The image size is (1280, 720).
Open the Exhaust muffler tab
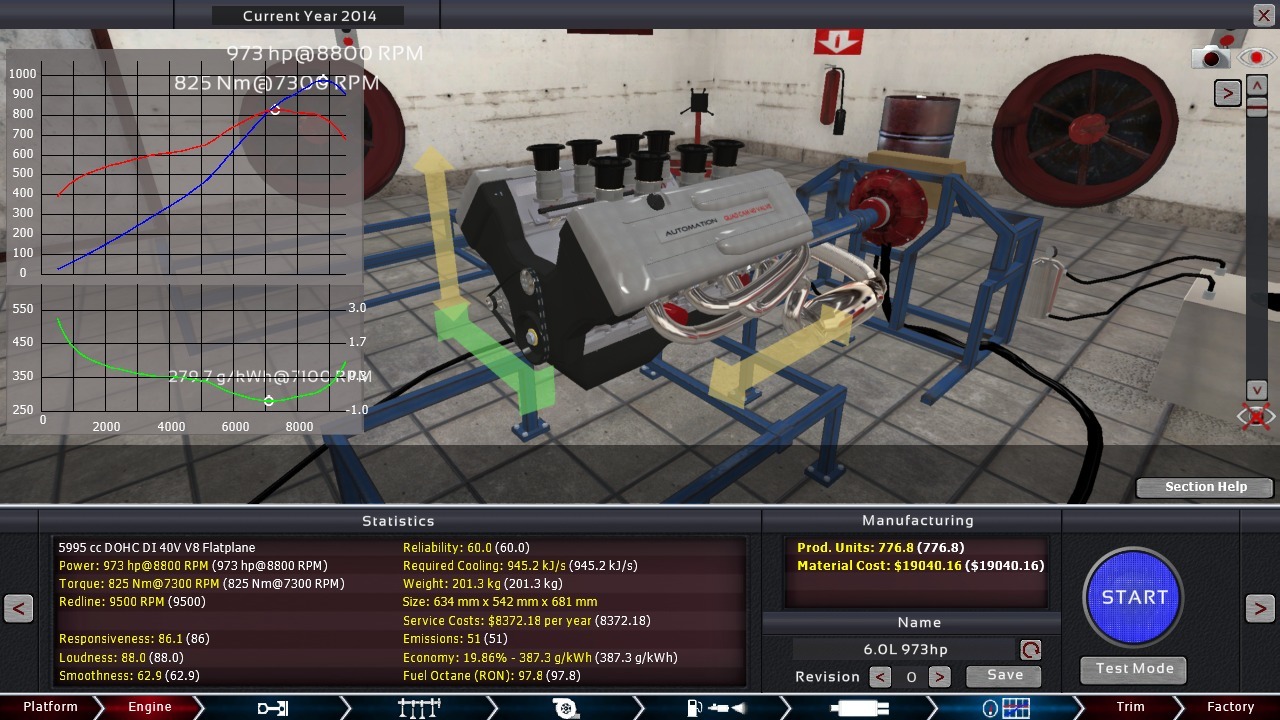point(859,708)
